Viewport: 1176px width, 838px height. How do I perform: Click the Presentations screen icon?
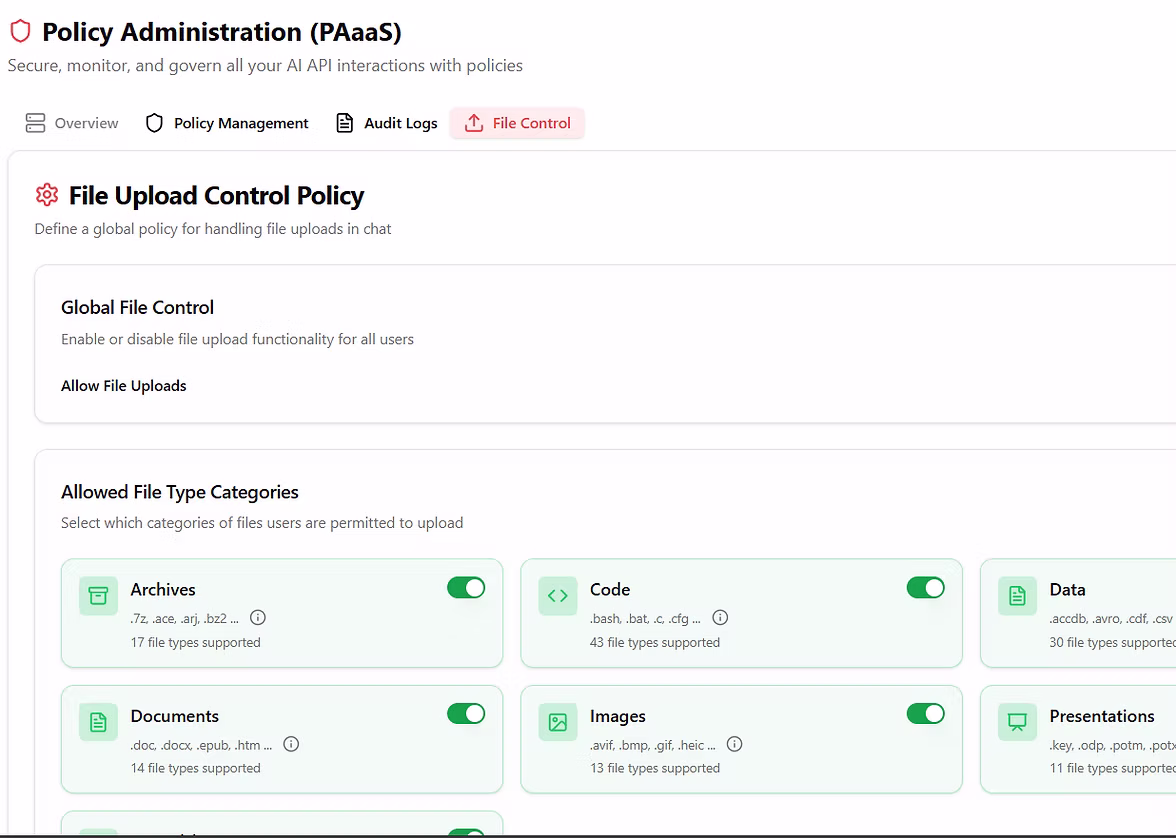coord(1017,722)
